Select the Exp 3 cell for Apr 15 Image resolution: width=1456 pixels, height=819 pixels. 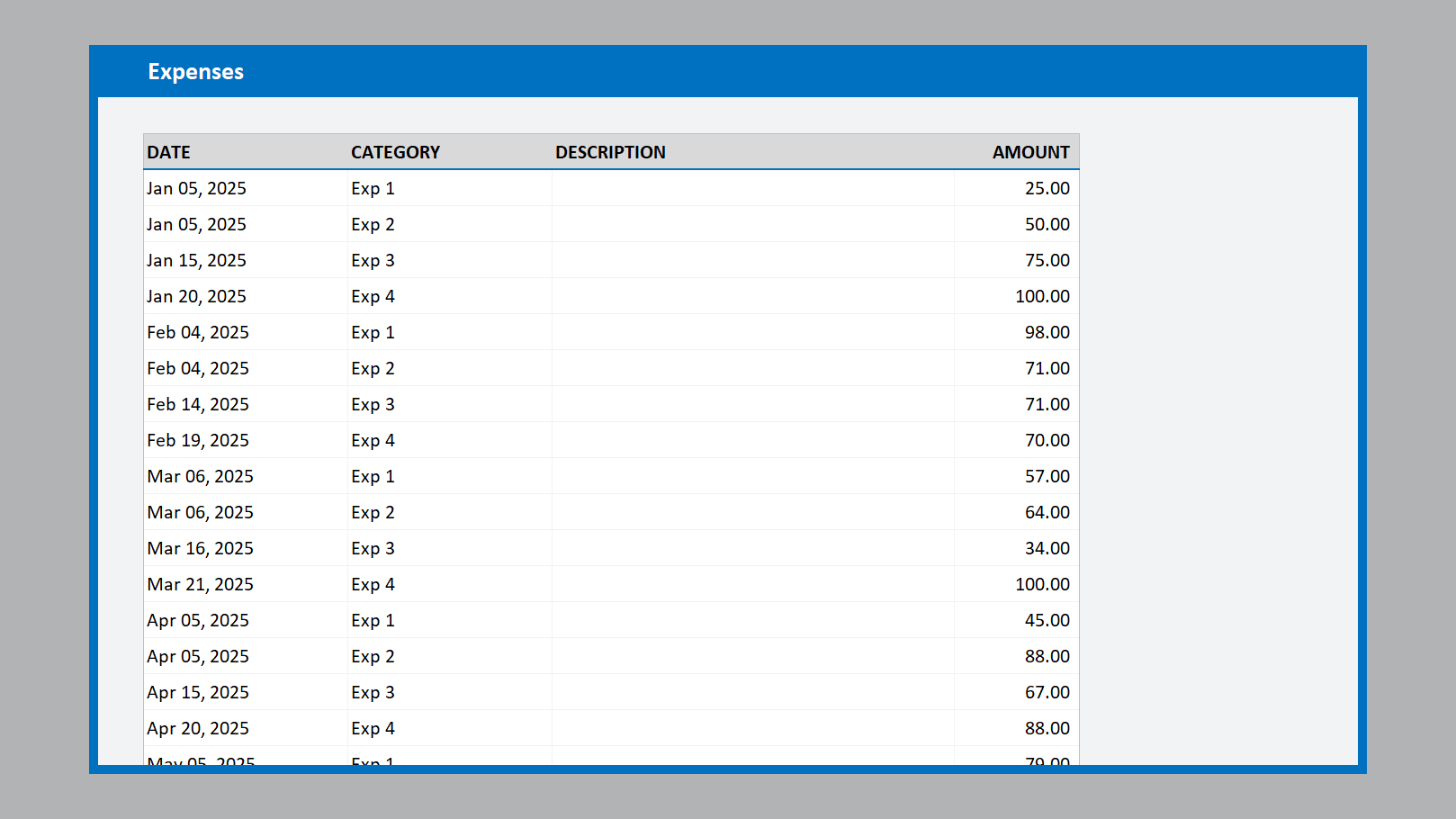coord(373,692)
